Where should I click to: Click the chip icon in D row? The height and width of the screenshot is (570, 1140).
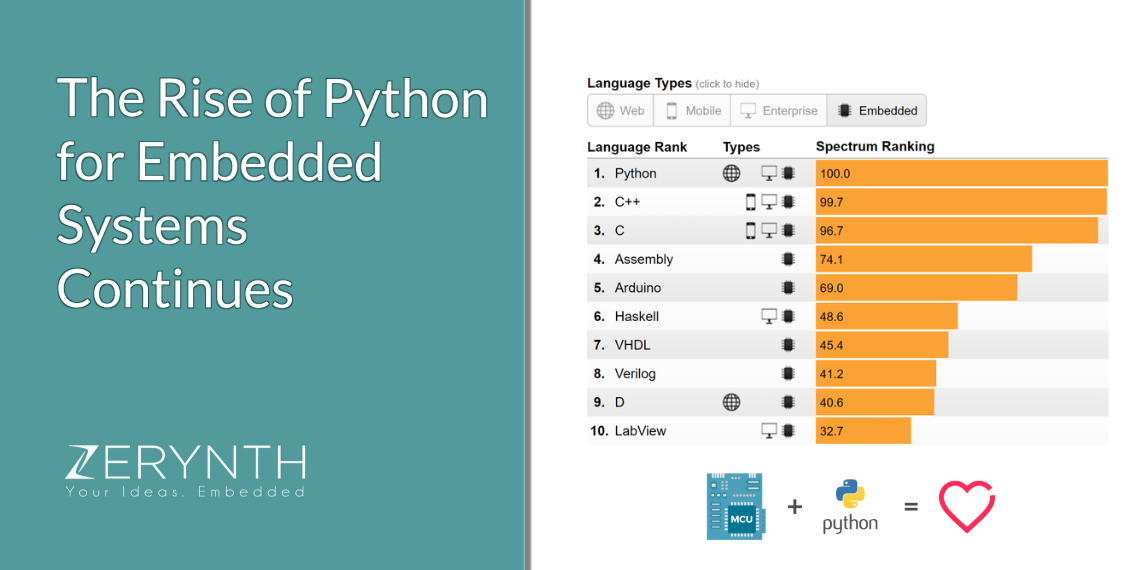click(x=787, y=402)
